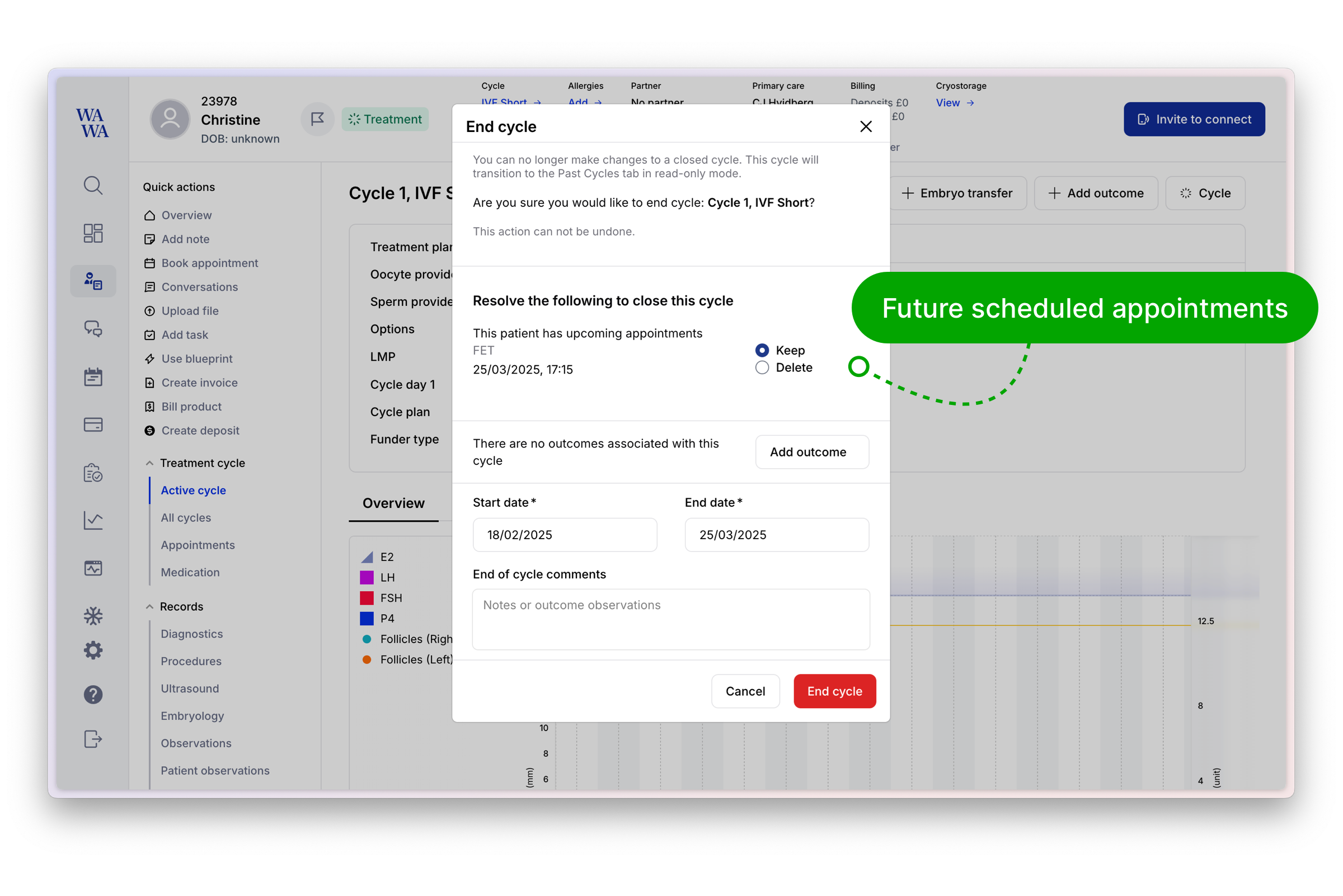The height and width of the screenshot is (896, 1343).
Task: Click the logout icon in sidebar
Action: [93, 739]
